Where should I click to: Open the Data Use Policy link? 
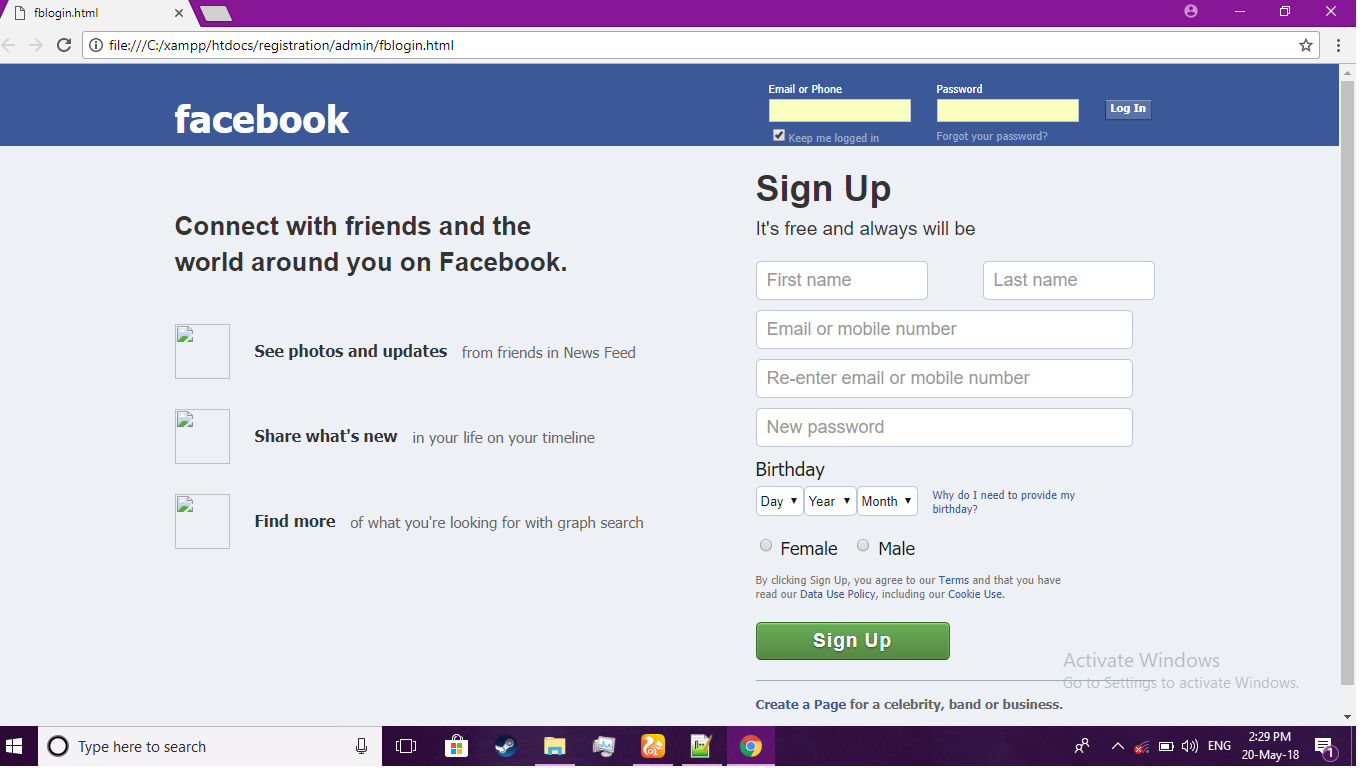point(838,594)
